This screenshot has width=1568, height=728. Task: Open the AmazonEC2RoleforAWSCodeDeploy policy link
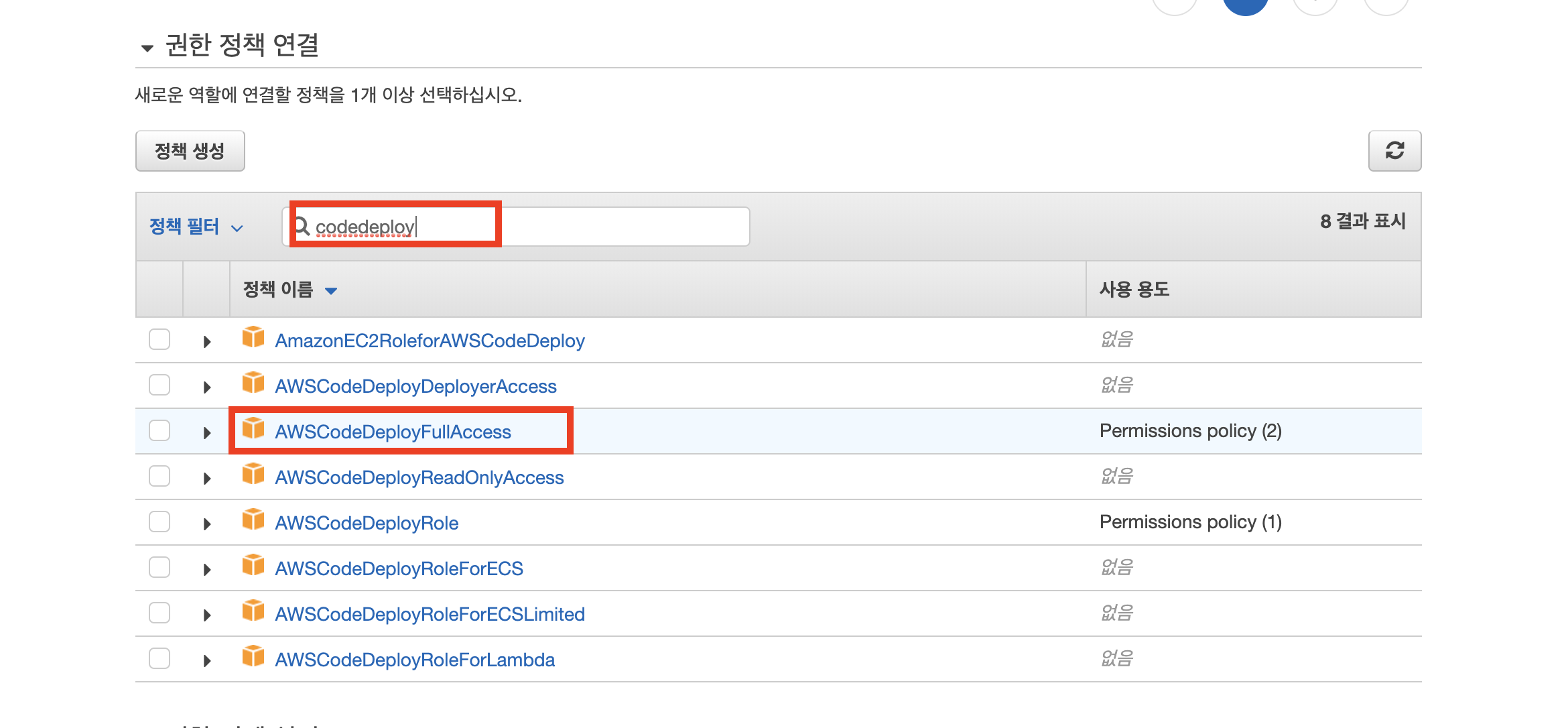point(430,341)
